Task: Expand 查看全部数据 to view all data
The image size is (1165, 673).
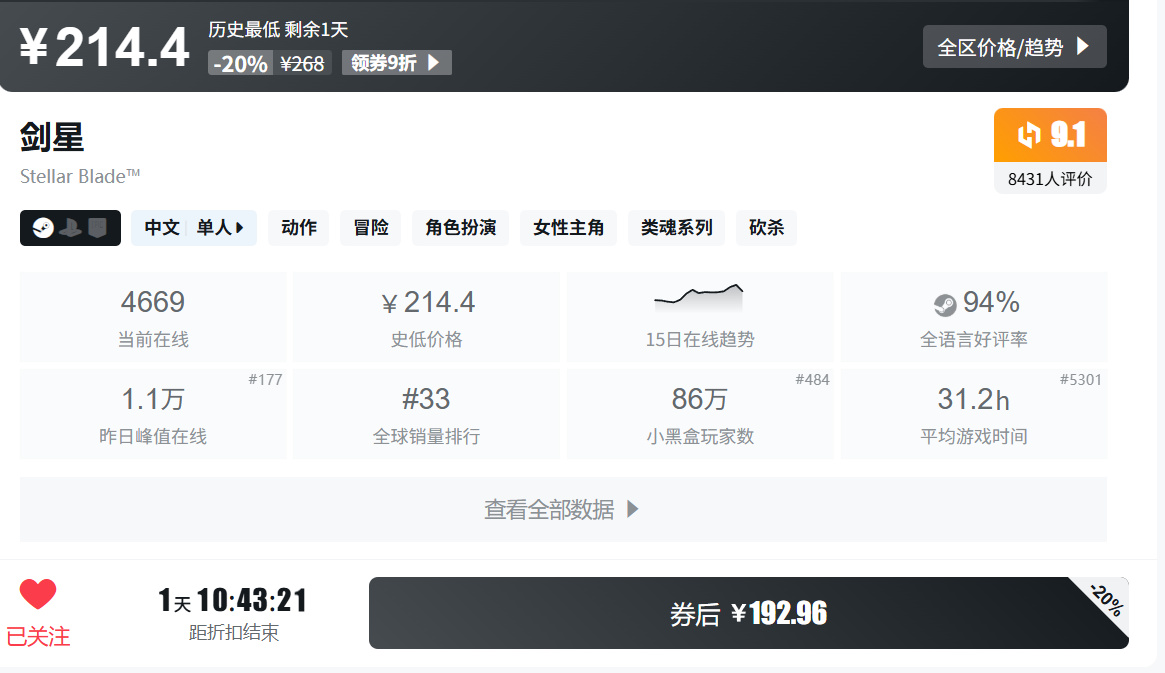Action: pyautogui.click(x=563, y=510)
